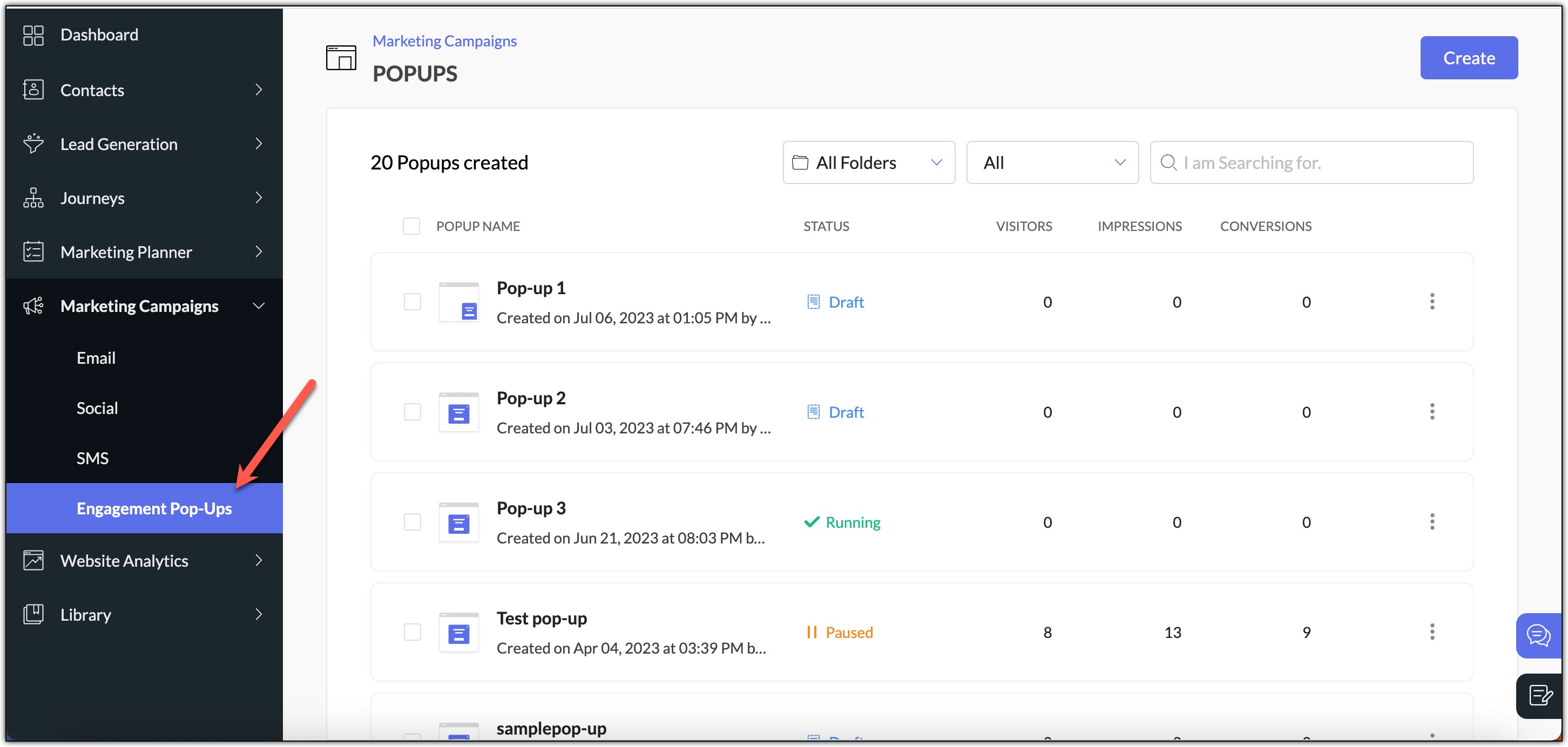Tick the select-all popups checkbox
This screenshot has height=747, width=1568.
(x=411, y=226)
